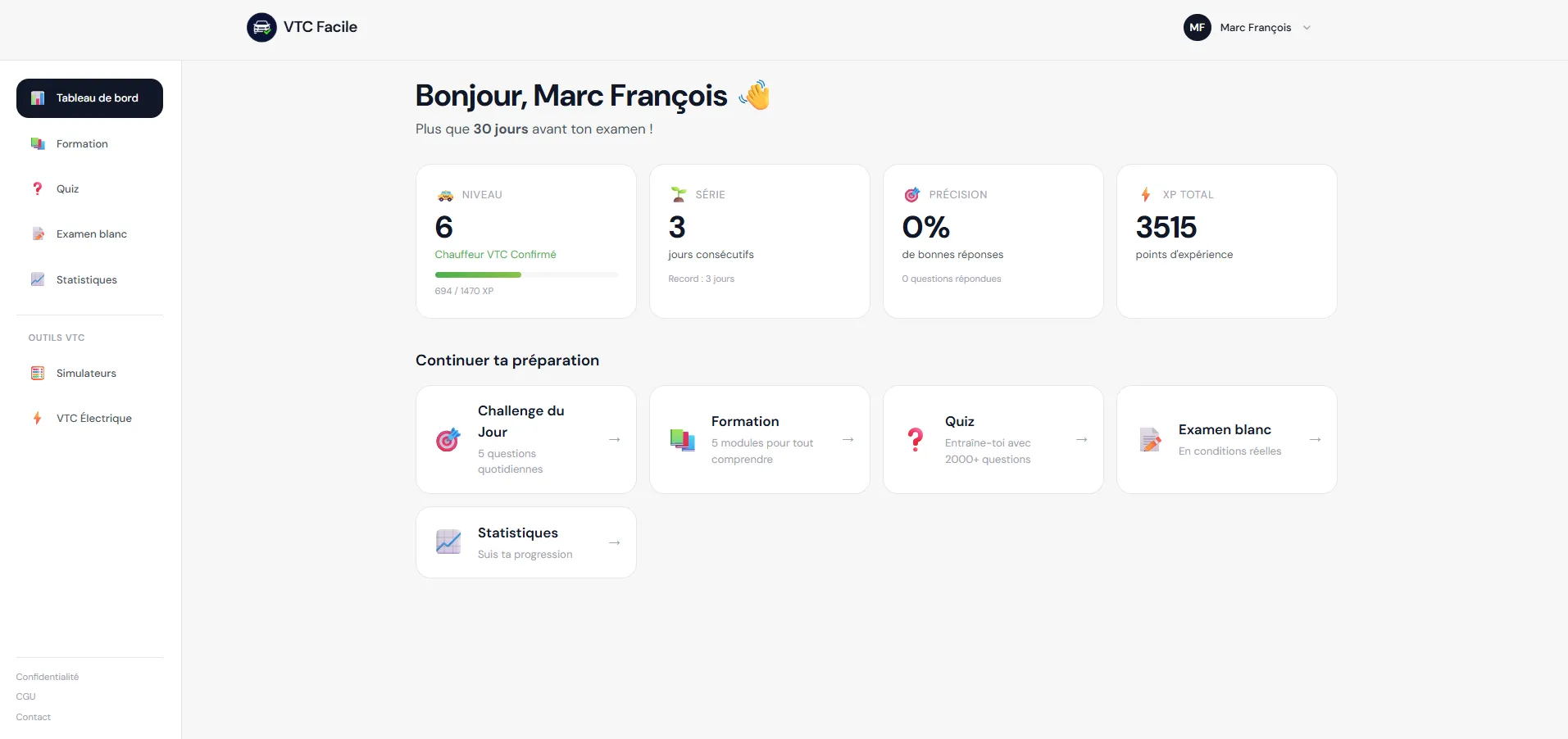Open the Confidentialité link
The height and width of the screenshot is (739, 1568).
tap(47, 677)
